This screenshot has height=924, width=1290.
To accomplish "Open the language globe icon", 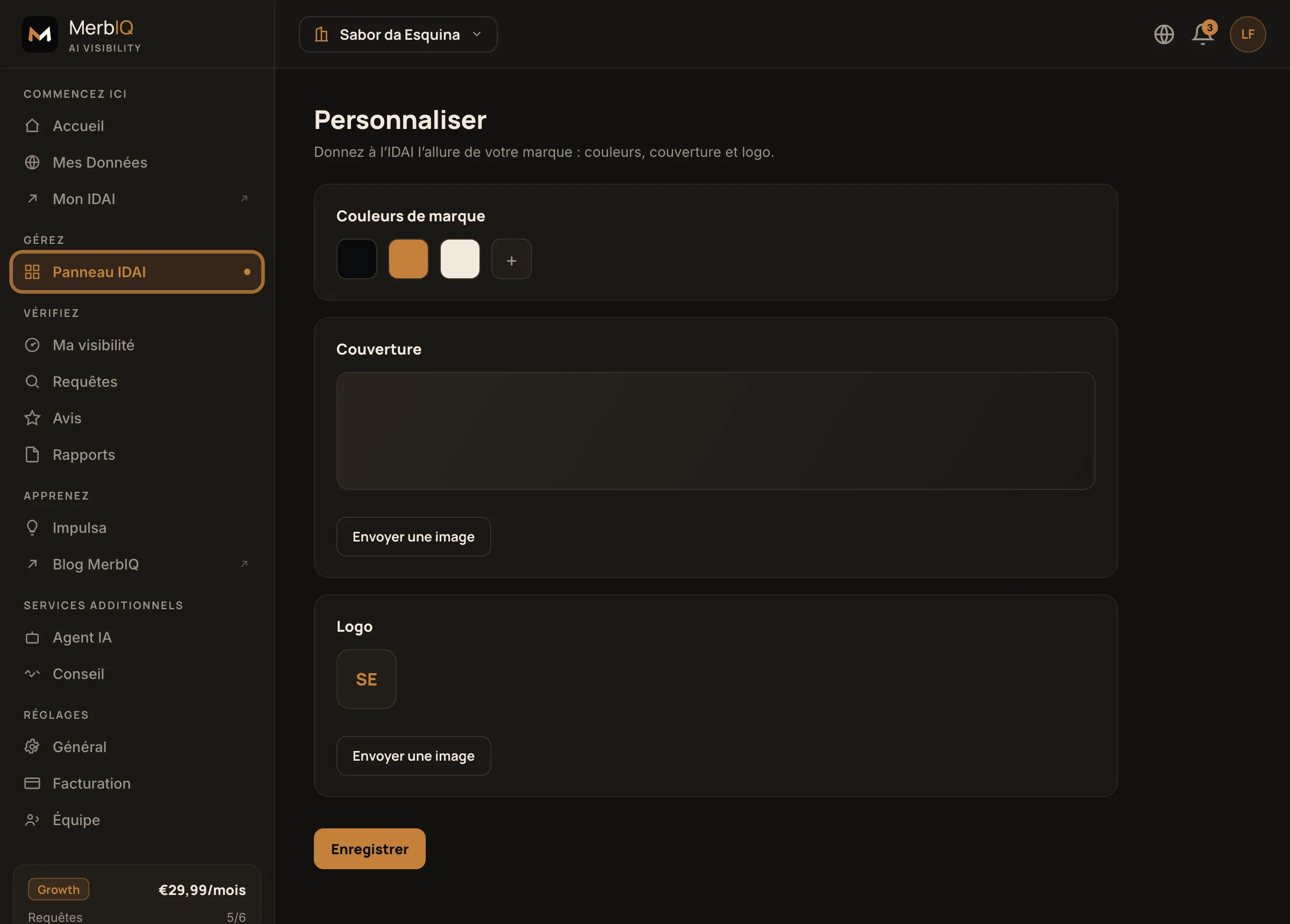I will point(1164,34).
